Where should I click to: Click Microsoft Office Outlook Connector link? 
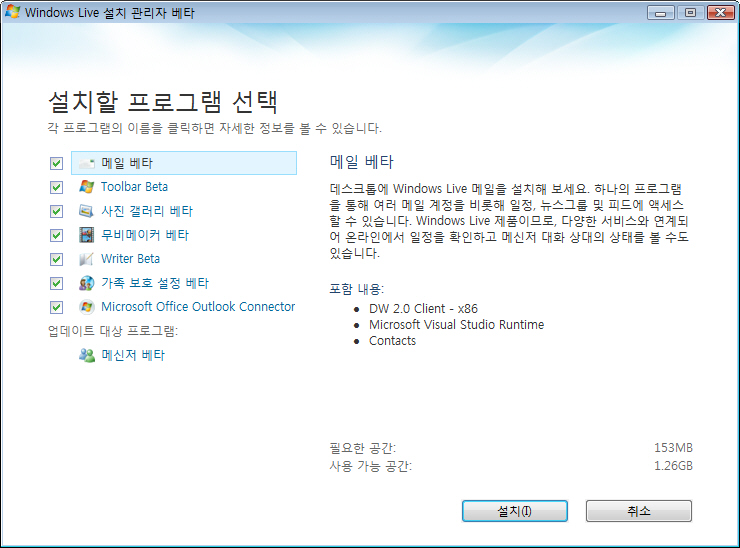pos(198,307)
